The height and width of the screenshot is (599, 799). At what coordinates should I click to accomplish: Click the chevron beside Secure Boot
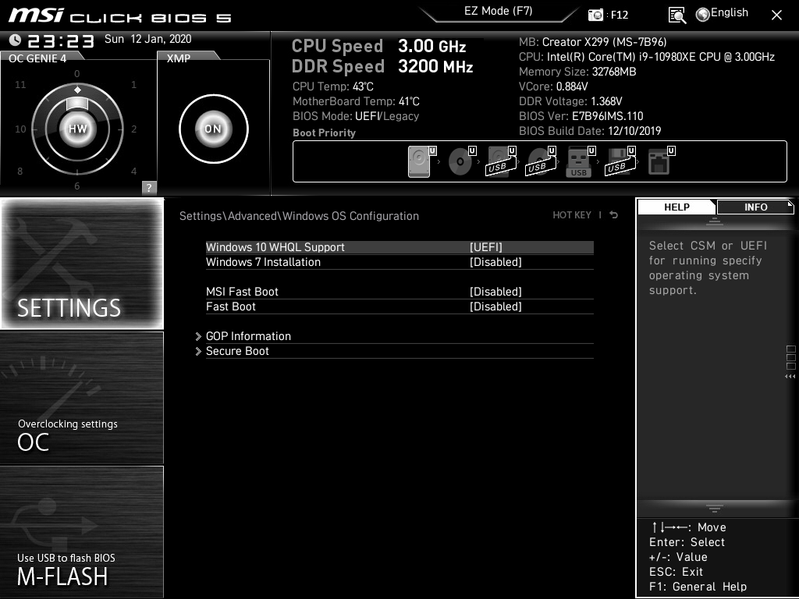point(198,351)
